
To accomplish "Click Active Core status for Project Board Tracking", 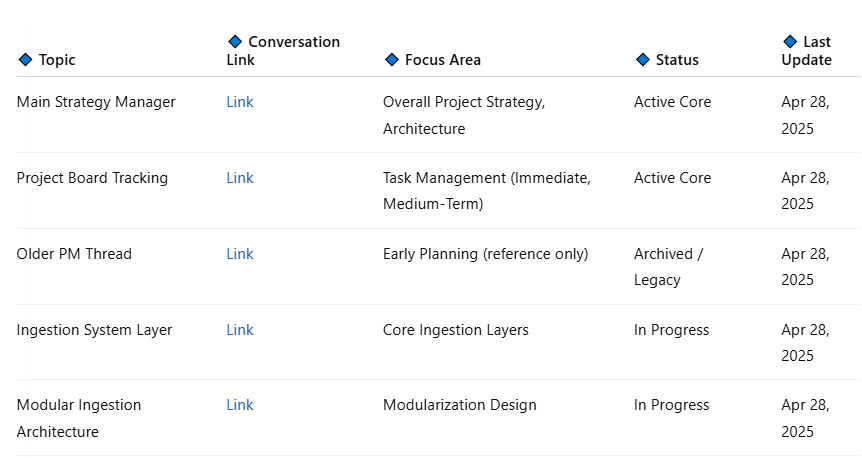I will [672, 178].
